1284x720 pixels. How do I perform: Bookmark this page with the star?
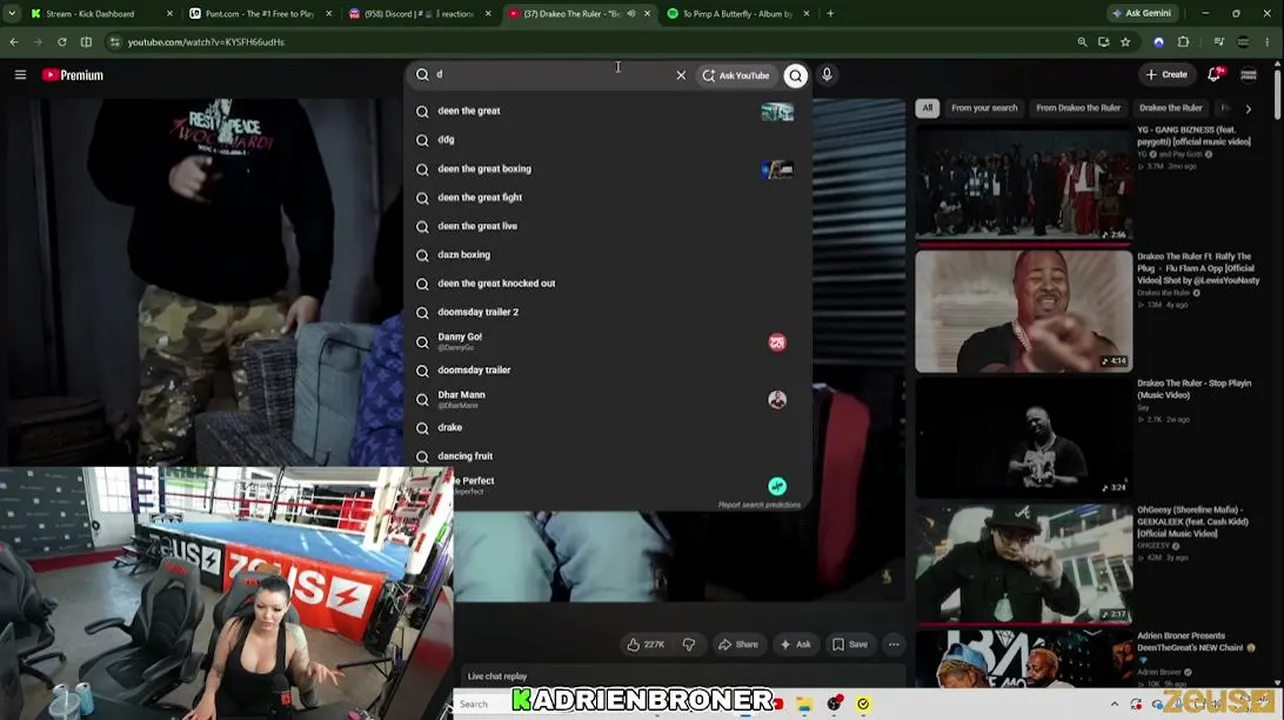pyautogui.click(x=1125, y=42)
